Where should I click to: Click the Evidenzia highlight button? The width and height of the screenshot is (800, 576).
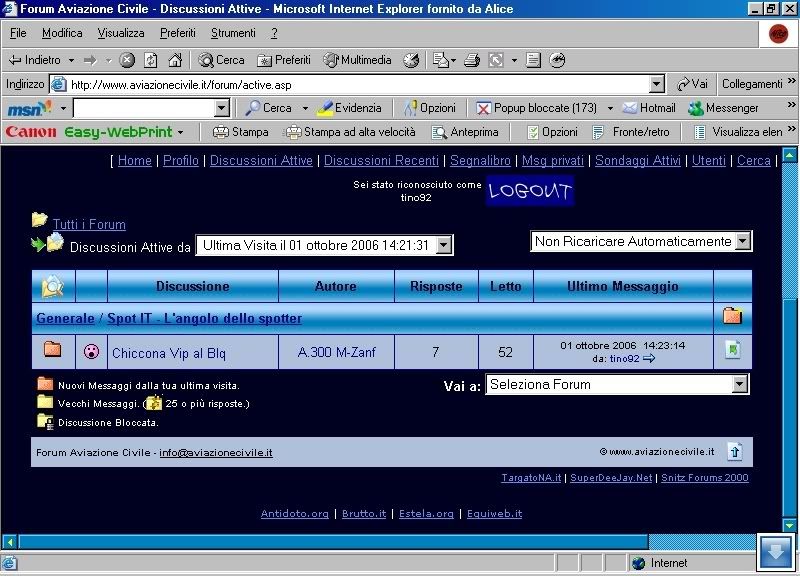pos(349,108)
